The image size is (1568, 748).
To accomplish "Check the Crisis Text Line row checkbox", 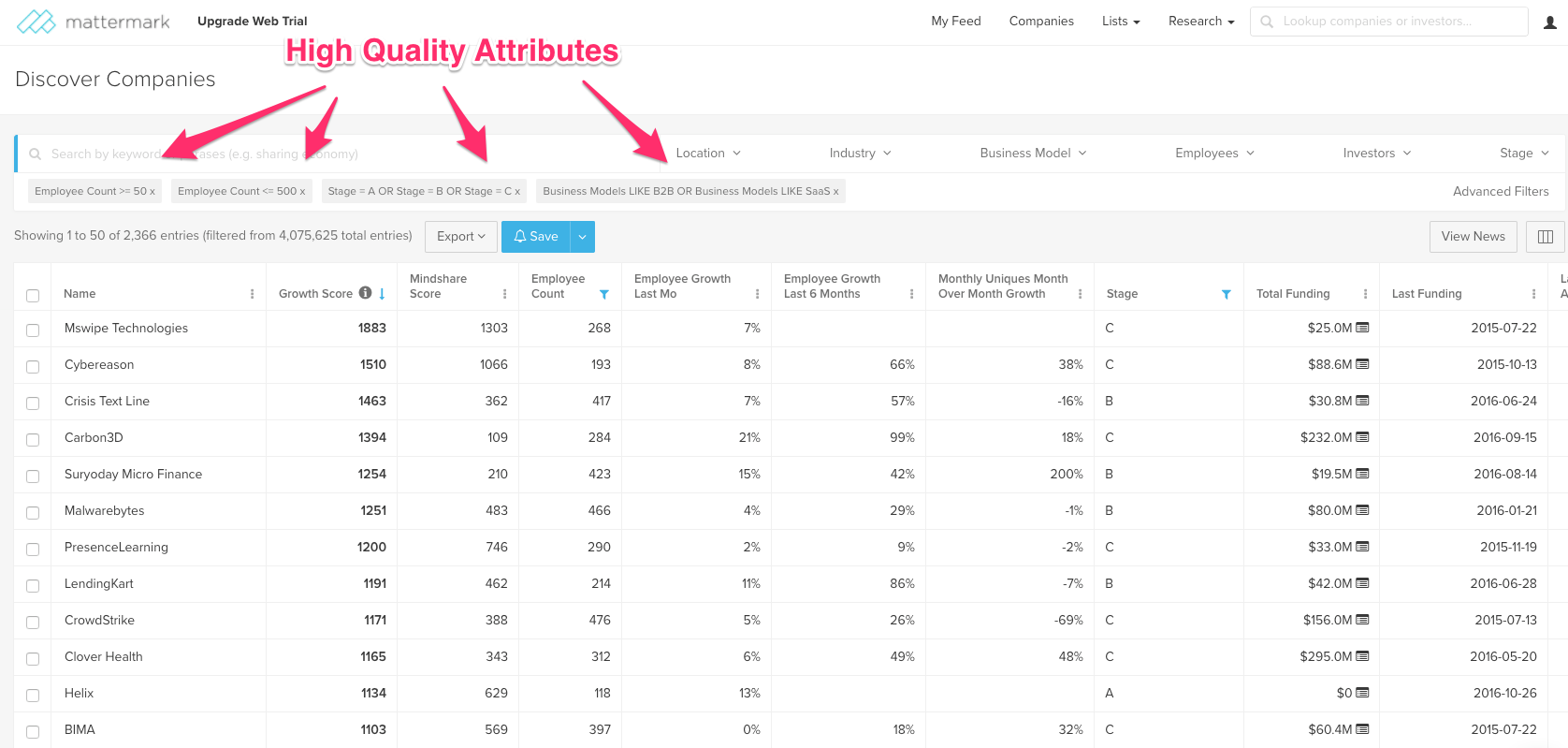I will tap(33, 403).
